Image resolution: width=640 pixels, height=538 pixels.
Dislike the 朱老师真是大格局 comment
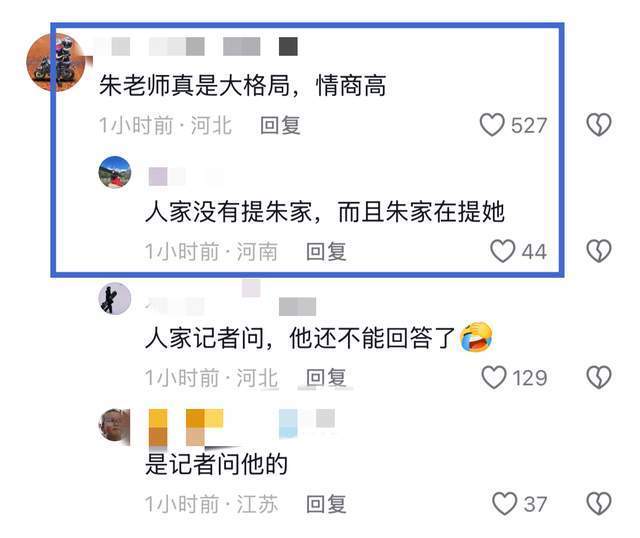(x=599, y=124)
